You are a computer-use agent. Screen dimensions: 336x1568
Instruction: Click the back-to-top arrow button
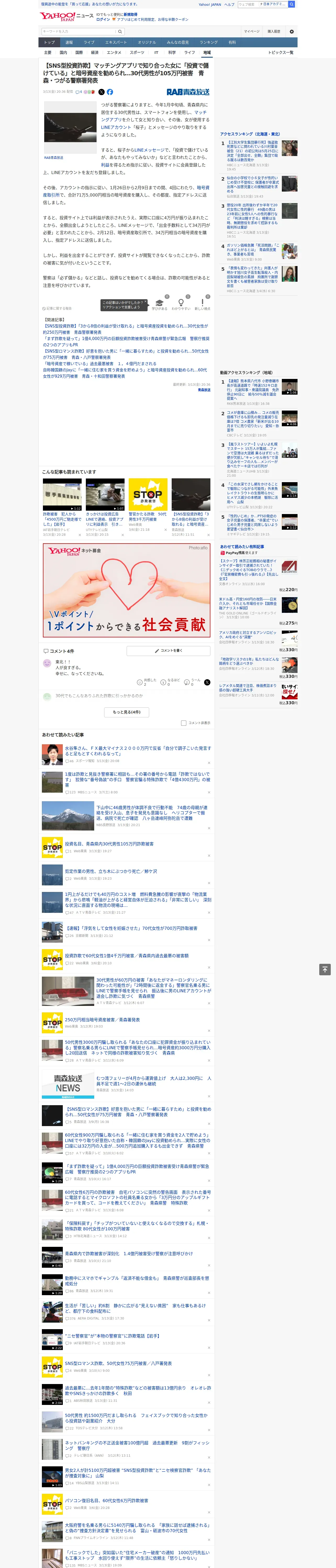(x=325, y=970)
